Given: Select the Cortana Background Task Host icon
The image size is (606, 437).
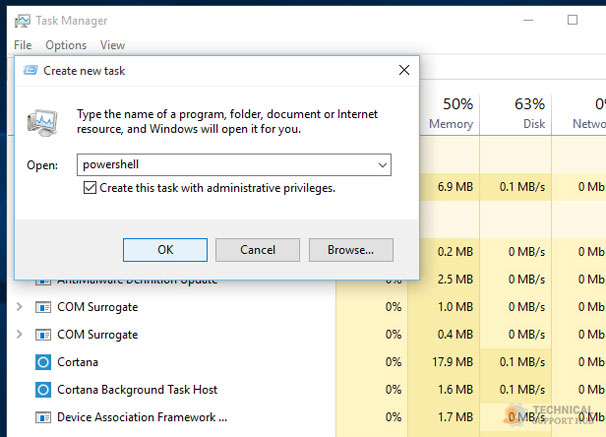Looking at the screenshot, I should coord(43,390).
